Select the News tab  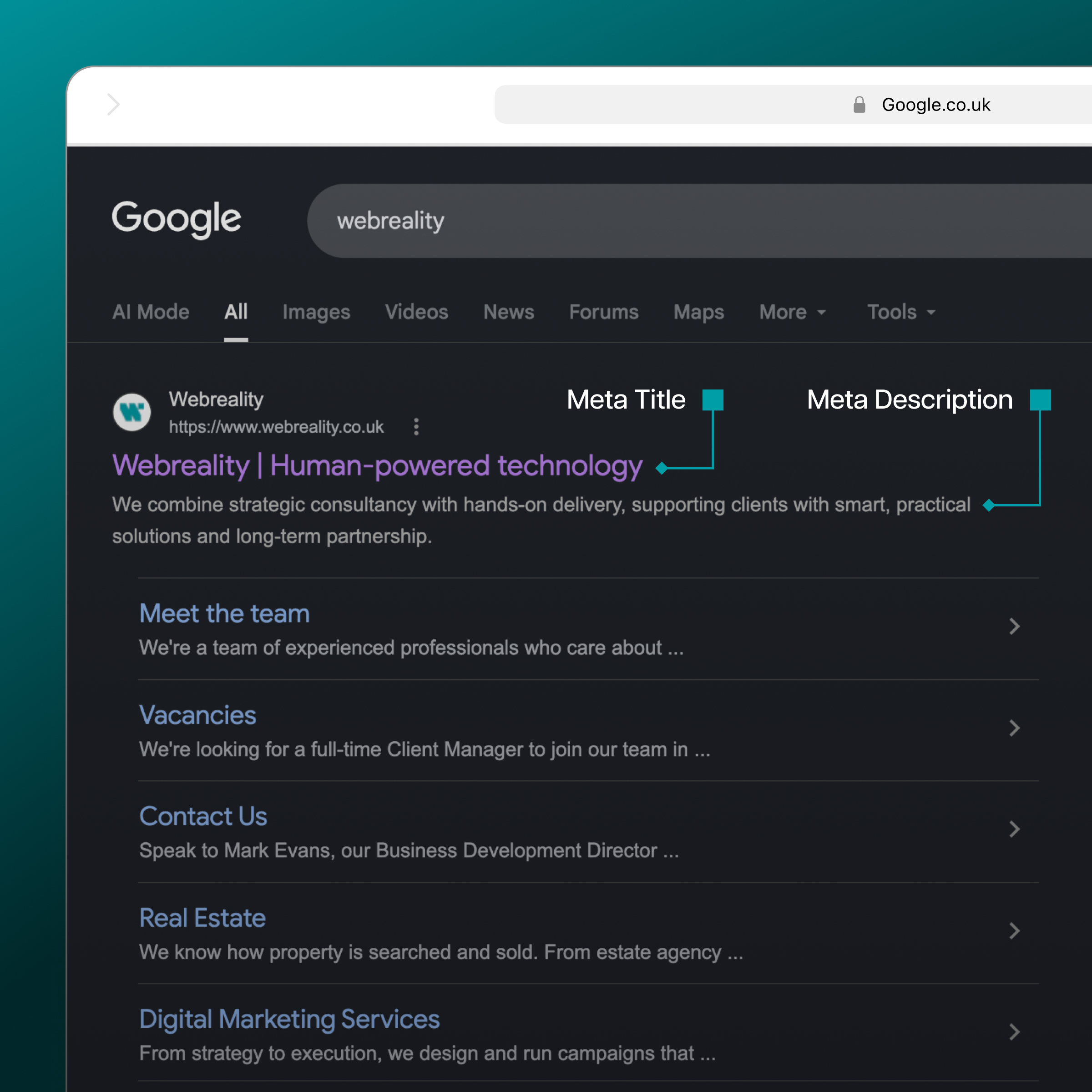[509, 312]
